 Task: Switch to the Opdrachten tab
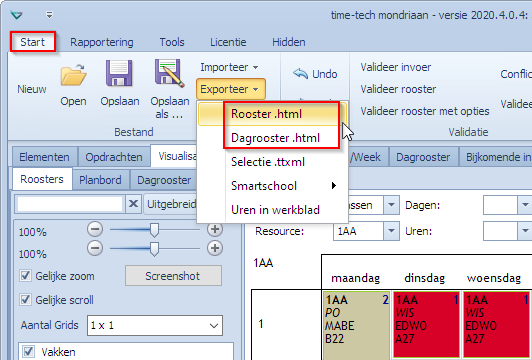tap(114, 157)
